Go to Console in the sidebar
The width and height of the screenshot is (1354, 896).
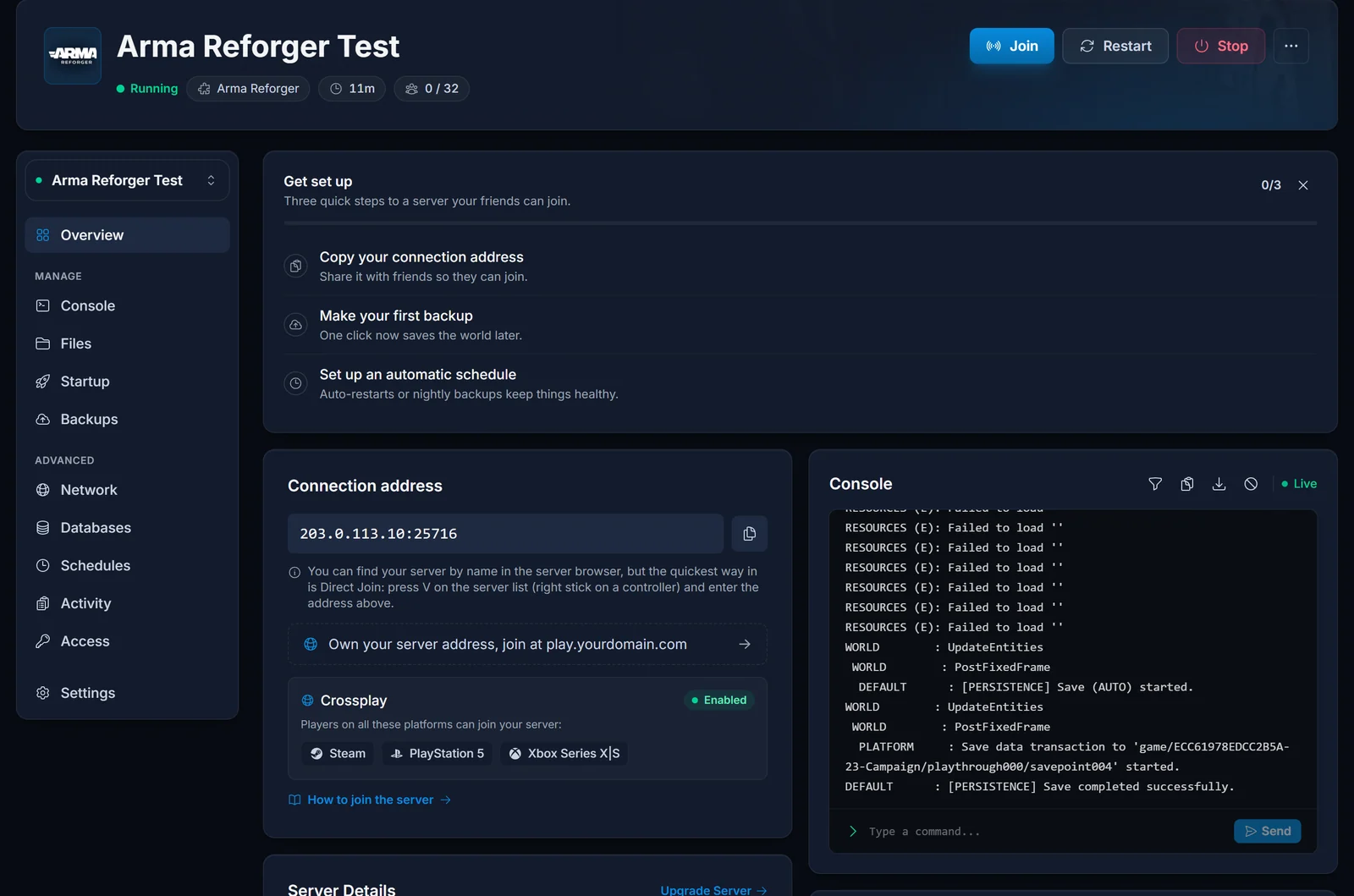click(127, 306)
